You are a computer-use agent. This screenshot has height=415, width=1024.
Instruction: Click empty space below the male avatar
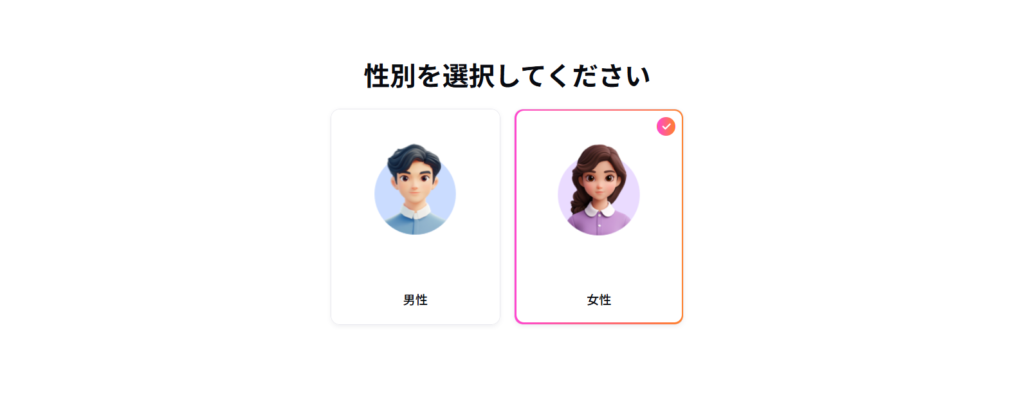pos(415,262)
